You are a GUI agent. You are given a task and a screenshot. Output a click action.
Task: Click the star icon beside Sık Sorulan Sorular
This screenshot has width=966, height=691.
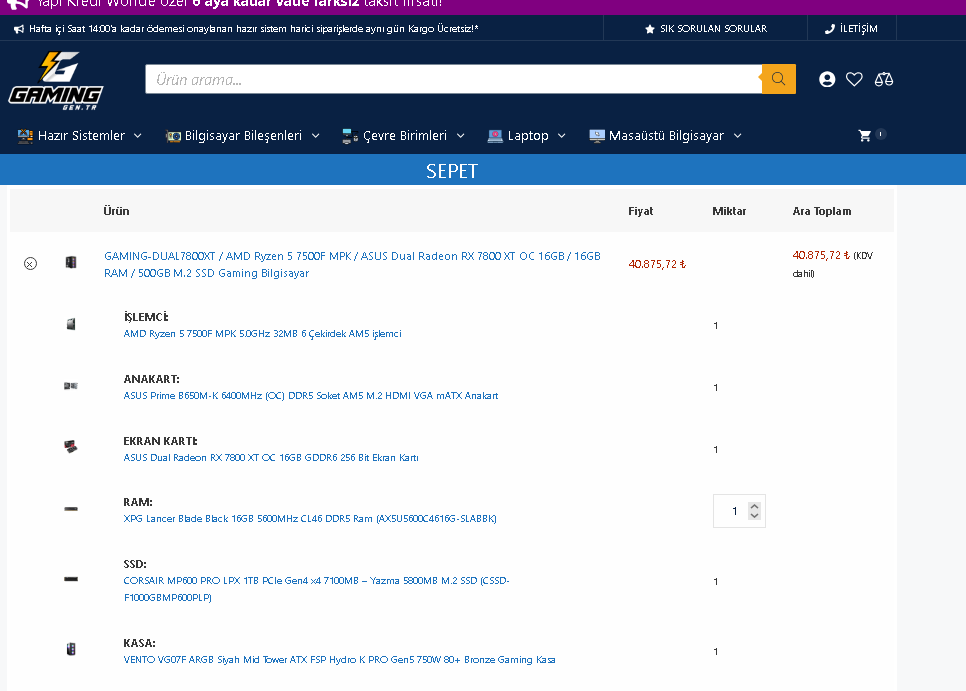pos(649,29)
